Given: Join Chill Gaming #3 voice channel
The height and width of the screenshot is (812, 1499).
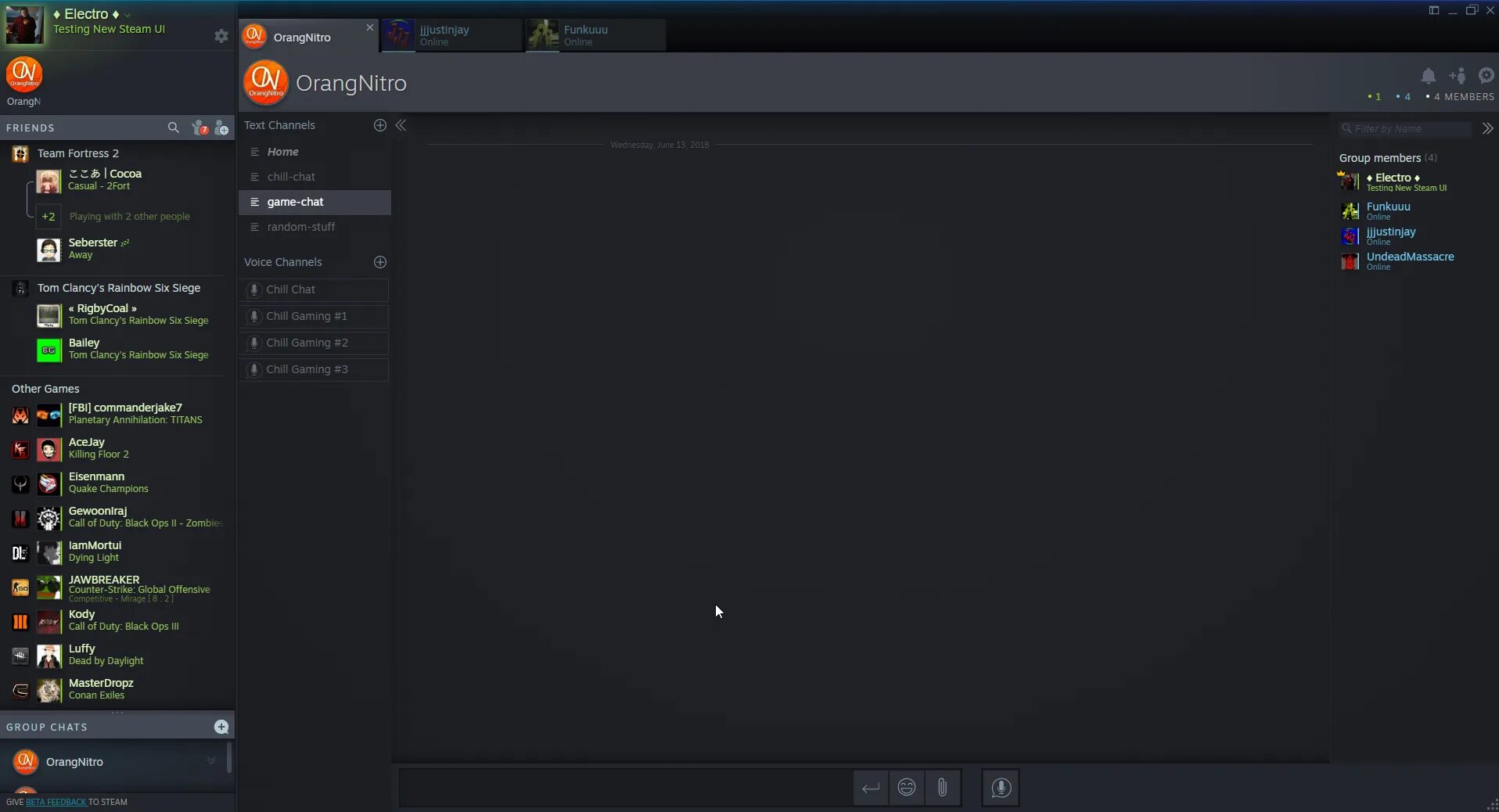Looking at the screenshot, I should click(314, 369).
